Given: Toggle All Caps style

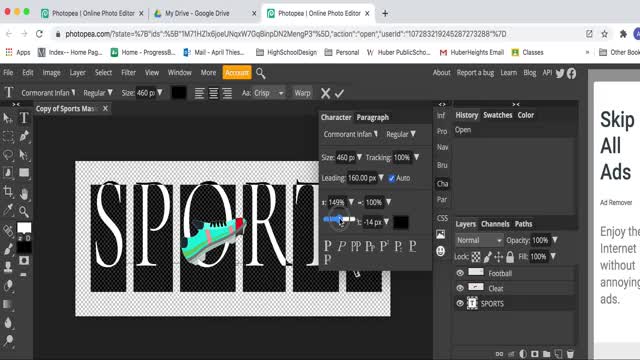Looking at the screenshot, I should 356,246.
